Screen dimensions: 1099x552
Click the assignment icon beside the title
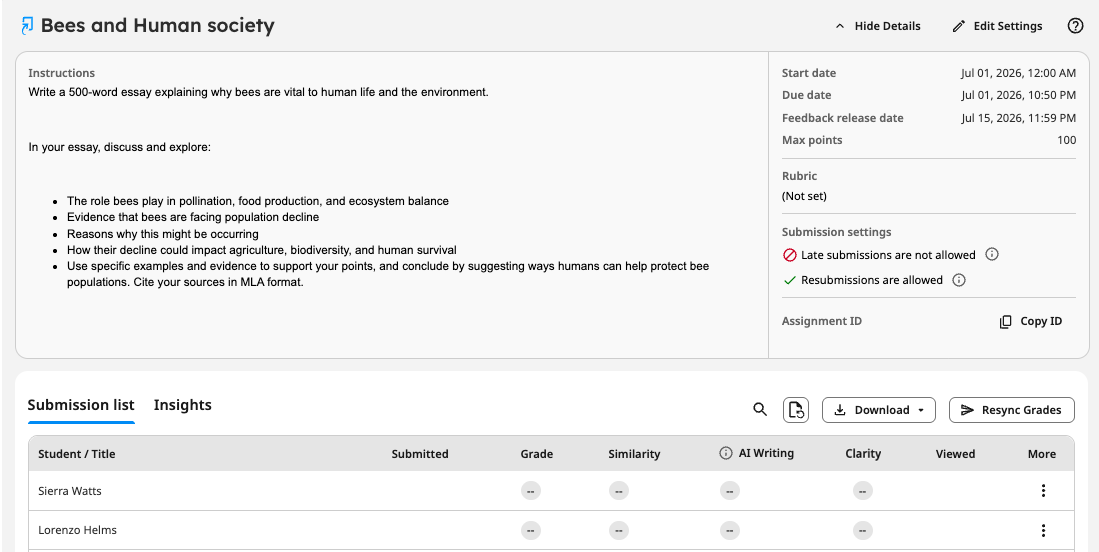(27, 26)
